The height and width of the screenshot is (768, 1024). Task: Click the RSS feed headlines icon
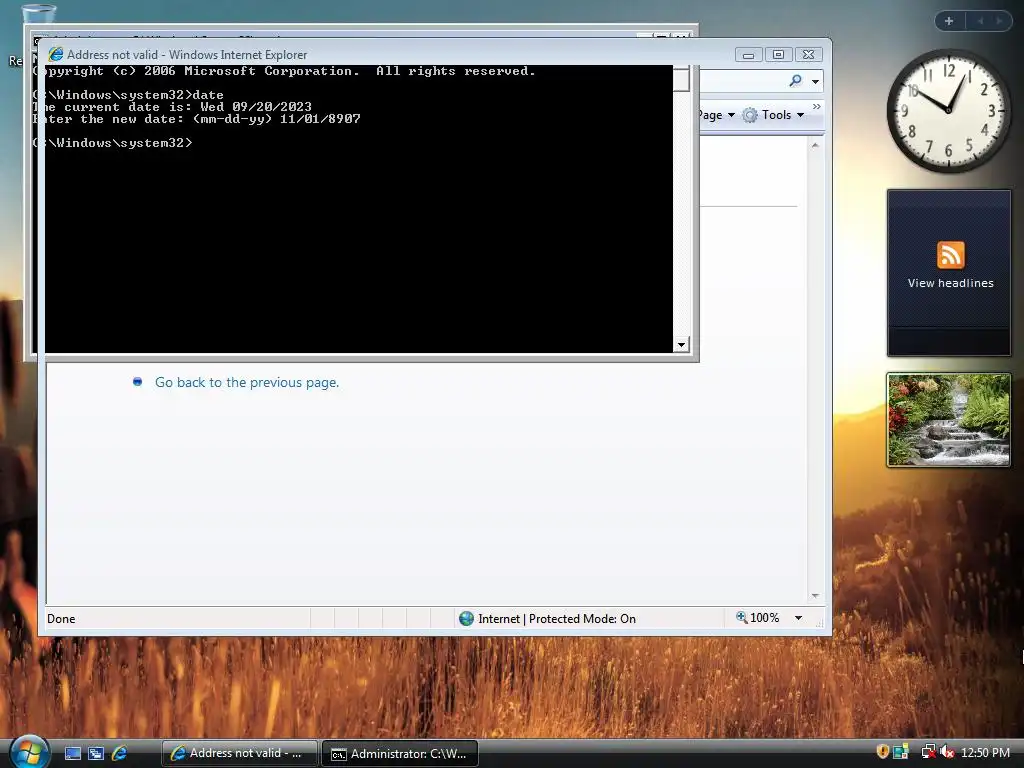click(950, 255)
